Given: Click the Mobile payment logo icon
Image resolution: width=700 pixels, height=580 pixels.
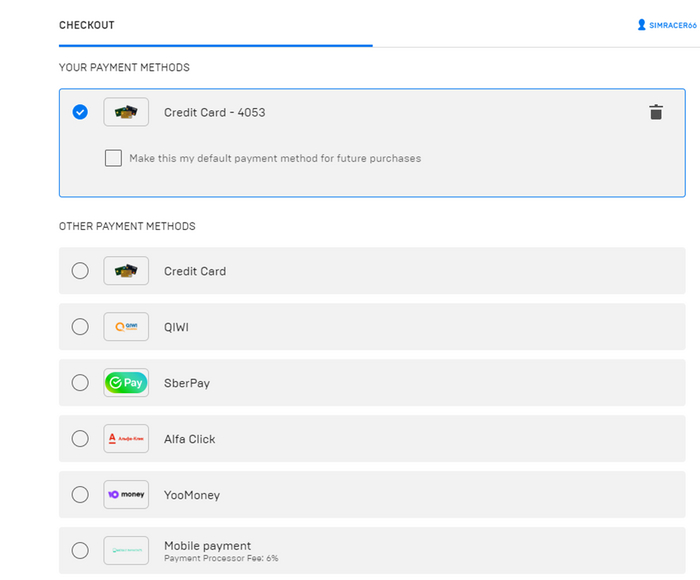Looking at the screenshot, I should [126, 550].
